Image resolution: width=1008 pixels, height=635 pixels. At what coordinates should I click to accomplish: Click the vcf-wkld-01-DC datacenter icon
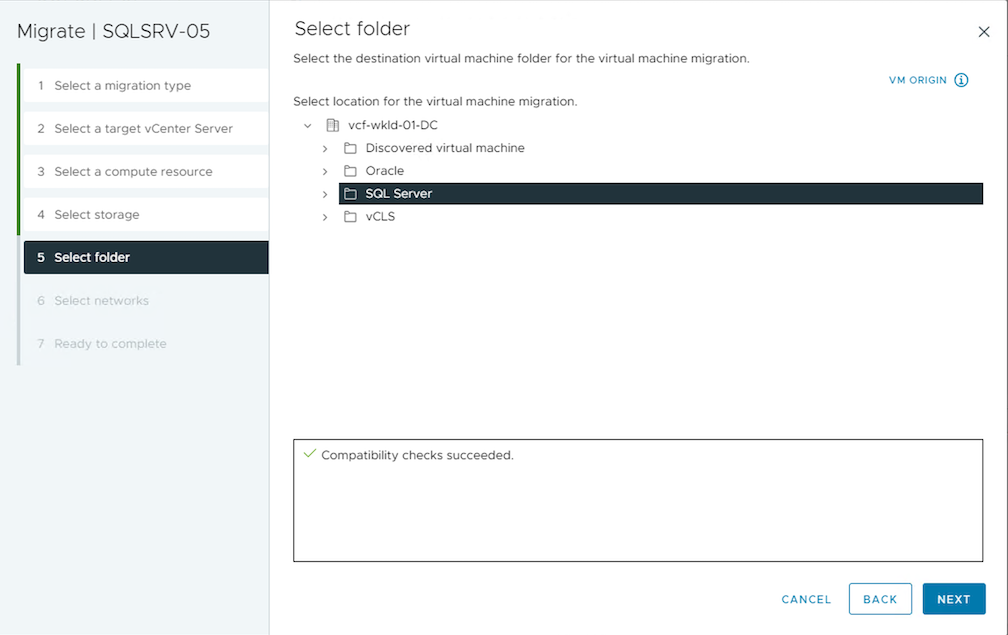point(333,125)
